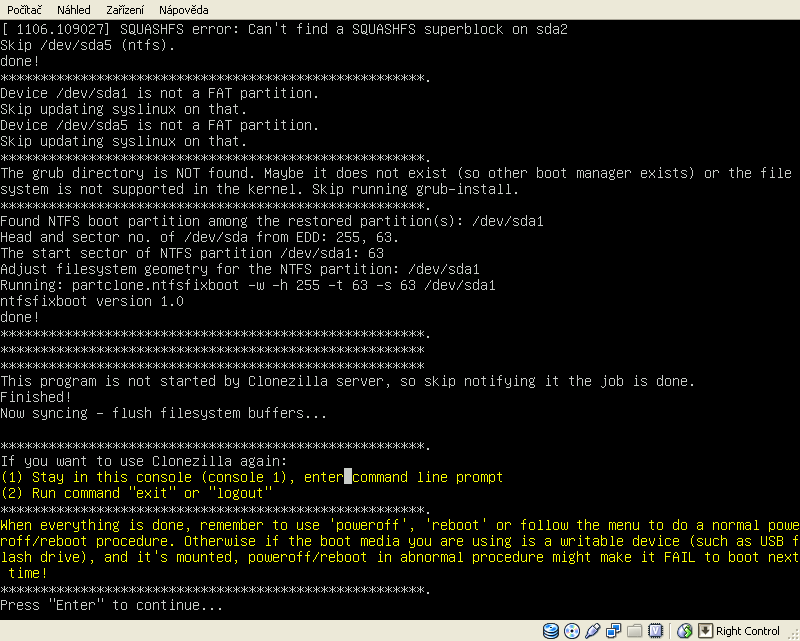Click the shared folders status icon
The width and height of the screenshot is (800, 641).
click(x=633, y=631)
